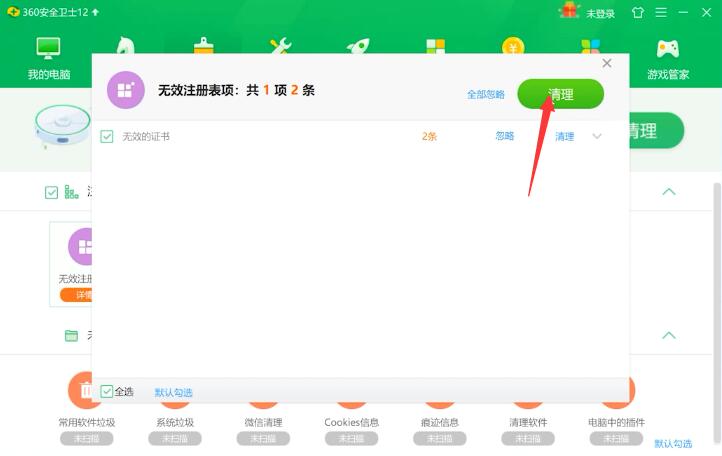Click 未扫描 under Cookies信息
Screen dimensions: 722x456
[x=351, y=438]
